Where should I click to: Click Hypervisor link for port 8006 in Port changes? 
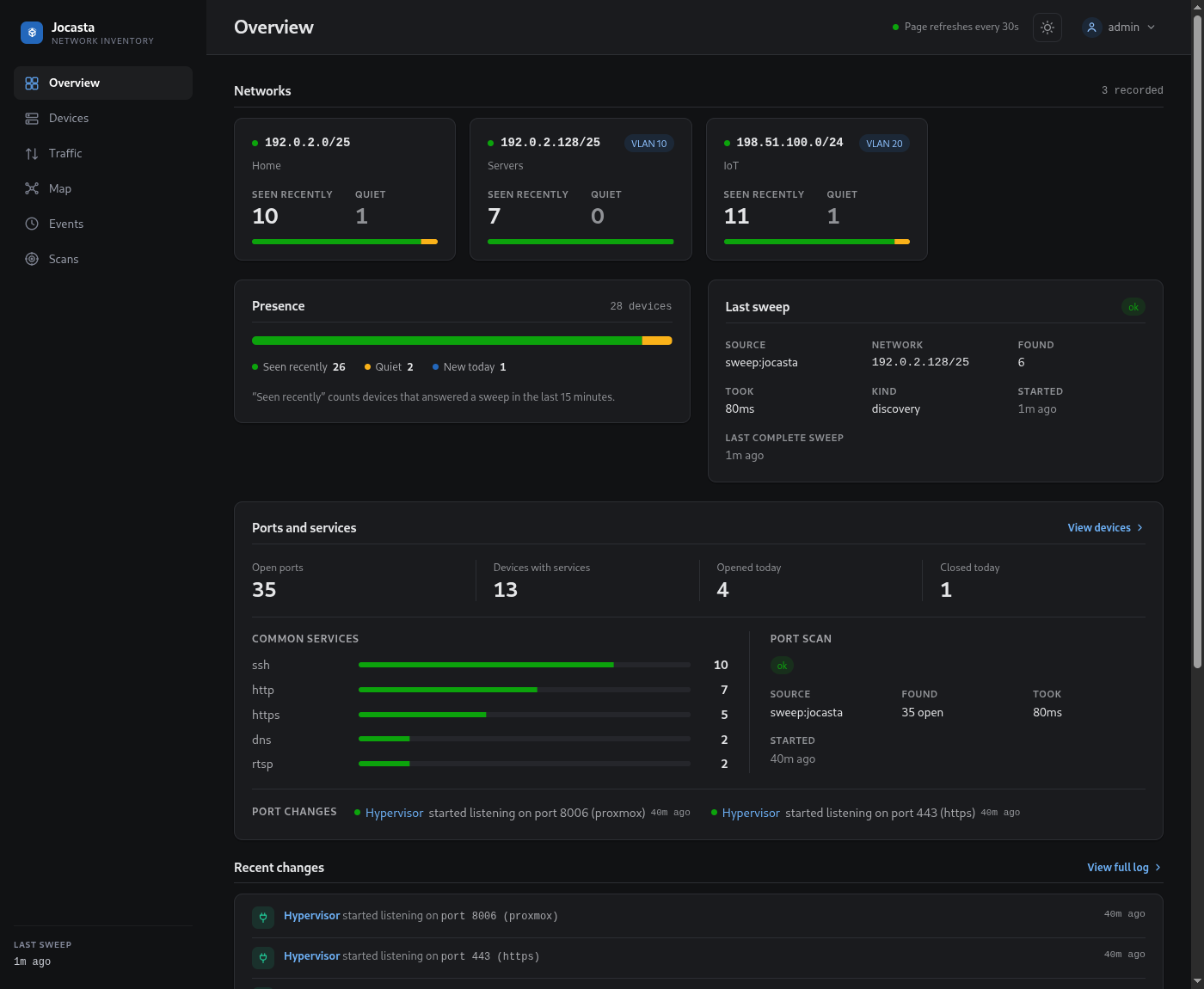[x=394, y=814]
